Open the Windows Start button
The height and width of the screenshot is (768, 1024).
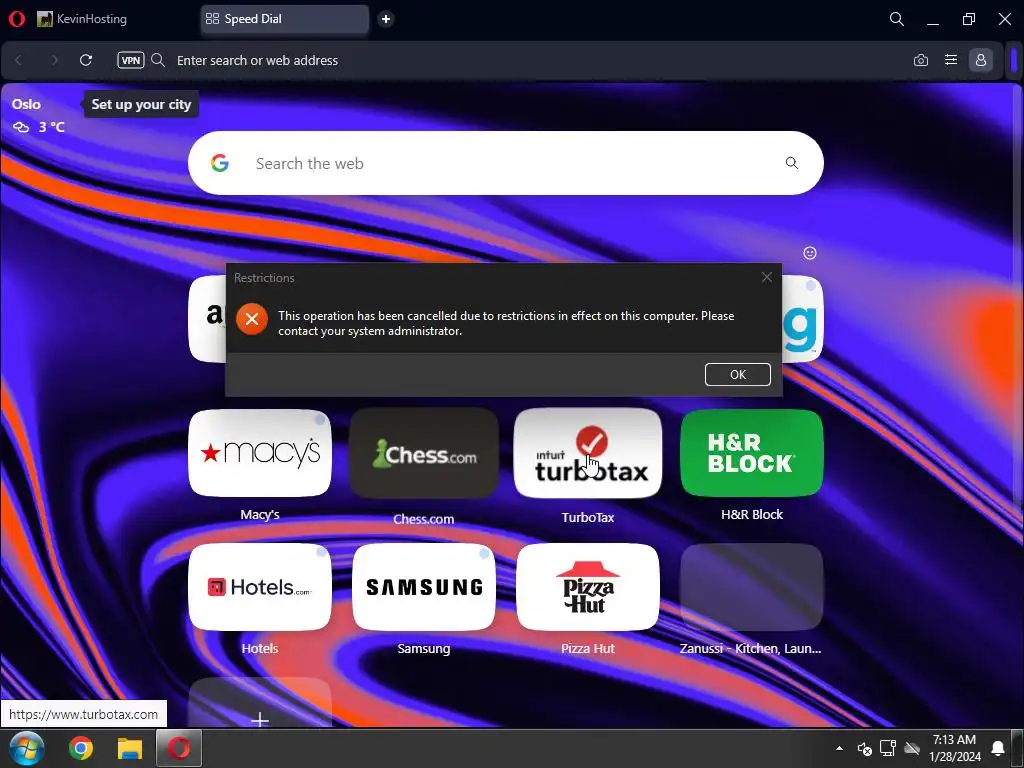coord(27,748)
